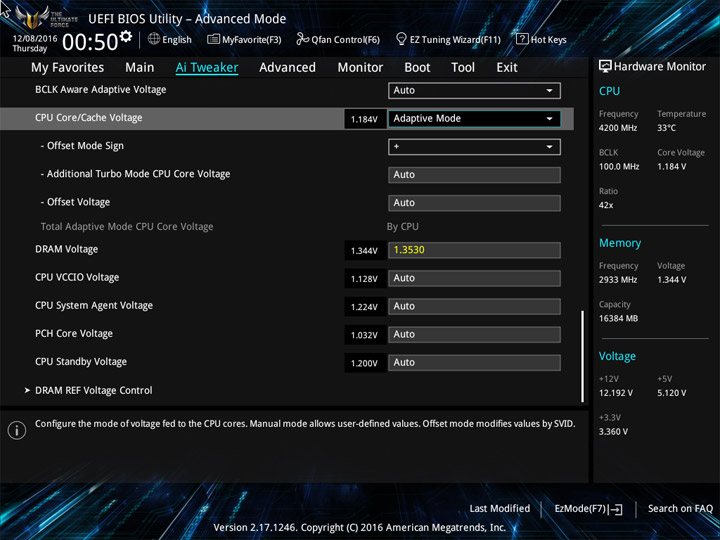Open the CPU Core/Cache Voltage mode dropdown

pyautogui.click(x=474, y=118)
